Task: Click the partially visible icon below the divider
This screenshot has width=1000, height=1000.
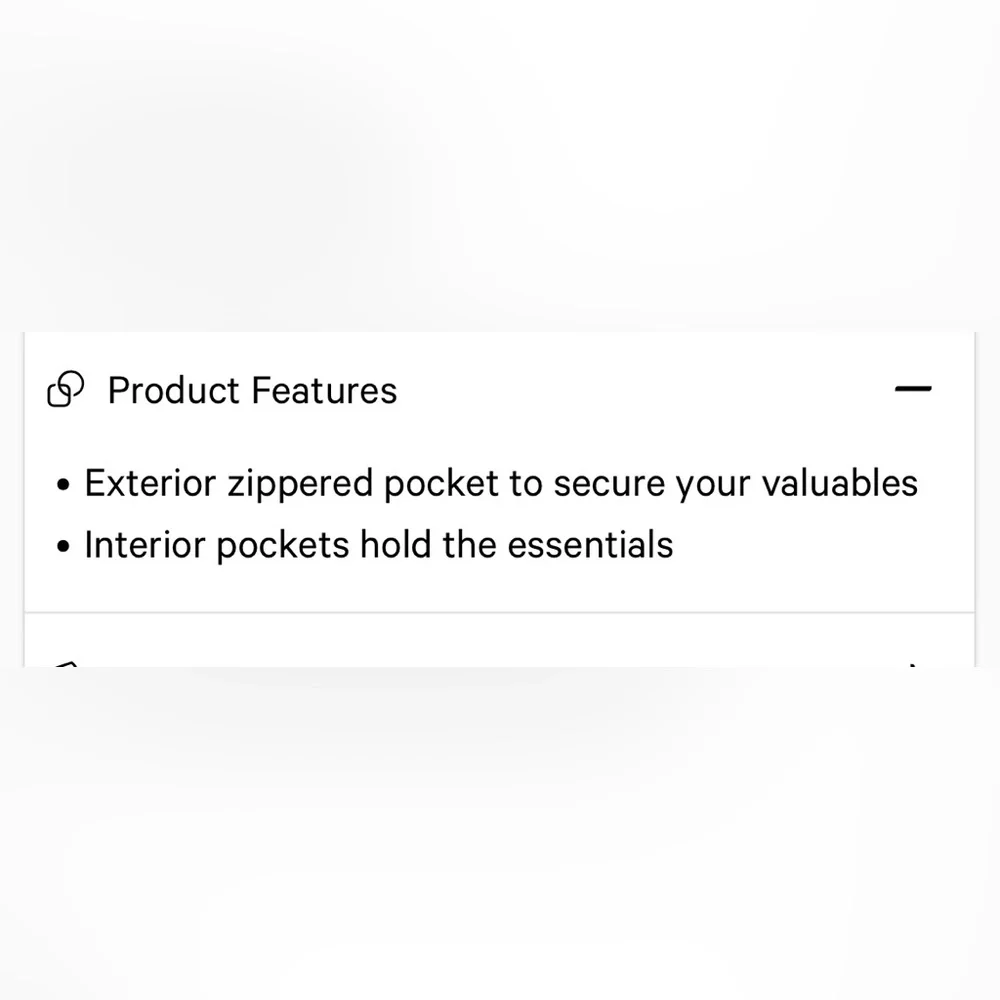Action: coord(66,663)
